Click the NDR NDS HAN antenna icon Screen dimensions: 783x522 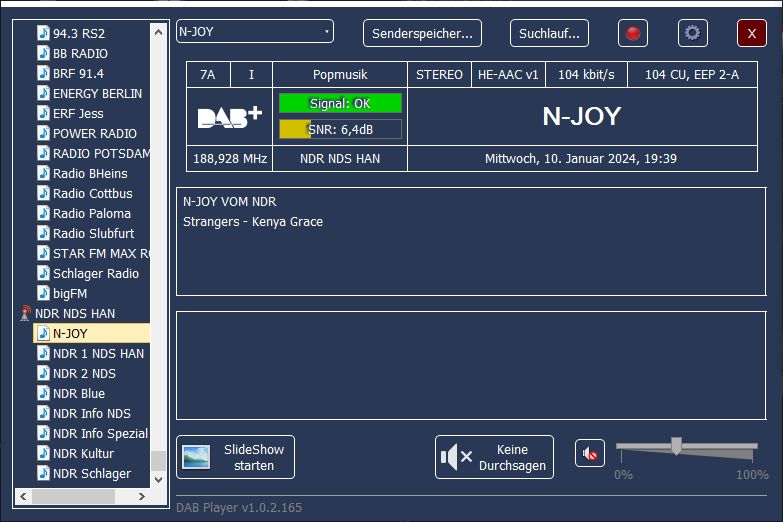click(25, 313)
